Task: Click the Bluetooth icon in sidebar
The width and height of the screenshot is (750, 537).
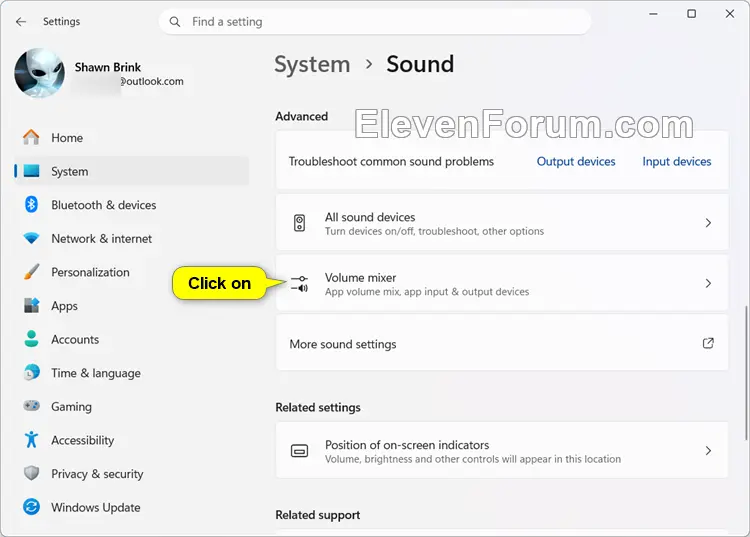Action: (x=32, y=205)
